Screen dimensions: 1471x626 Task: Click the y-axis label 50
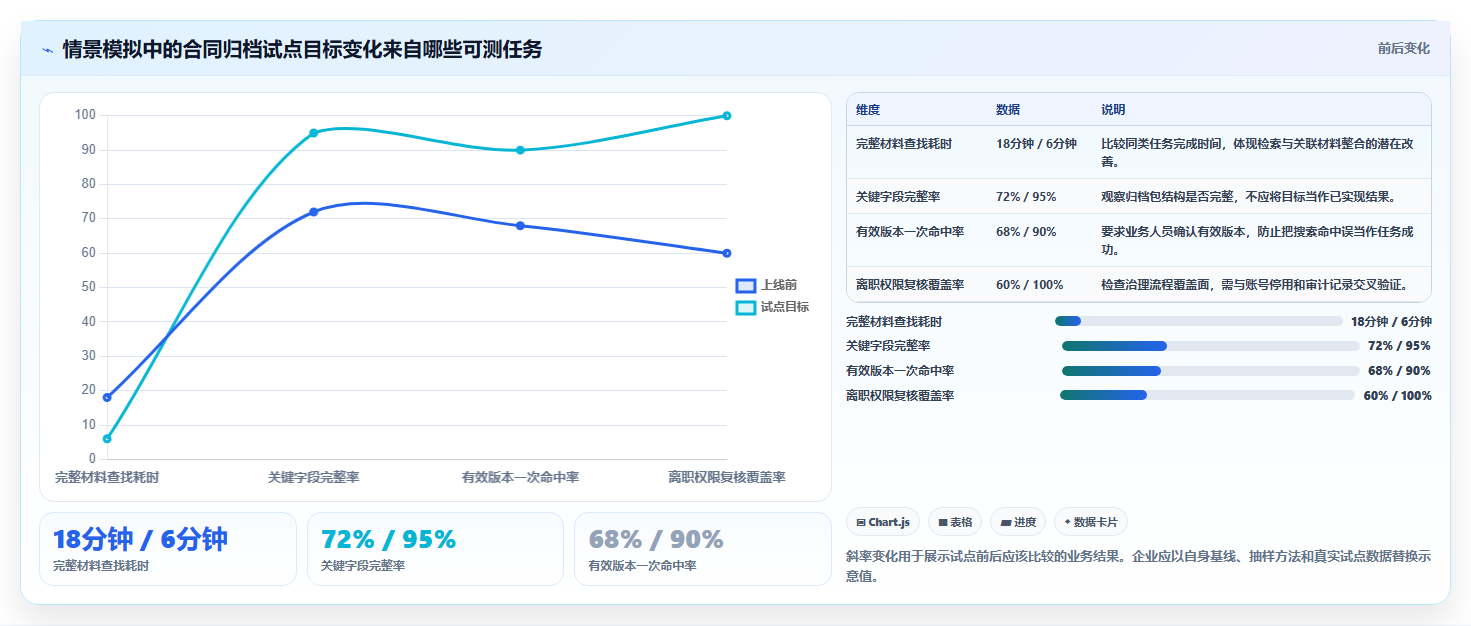click(88, 287)
